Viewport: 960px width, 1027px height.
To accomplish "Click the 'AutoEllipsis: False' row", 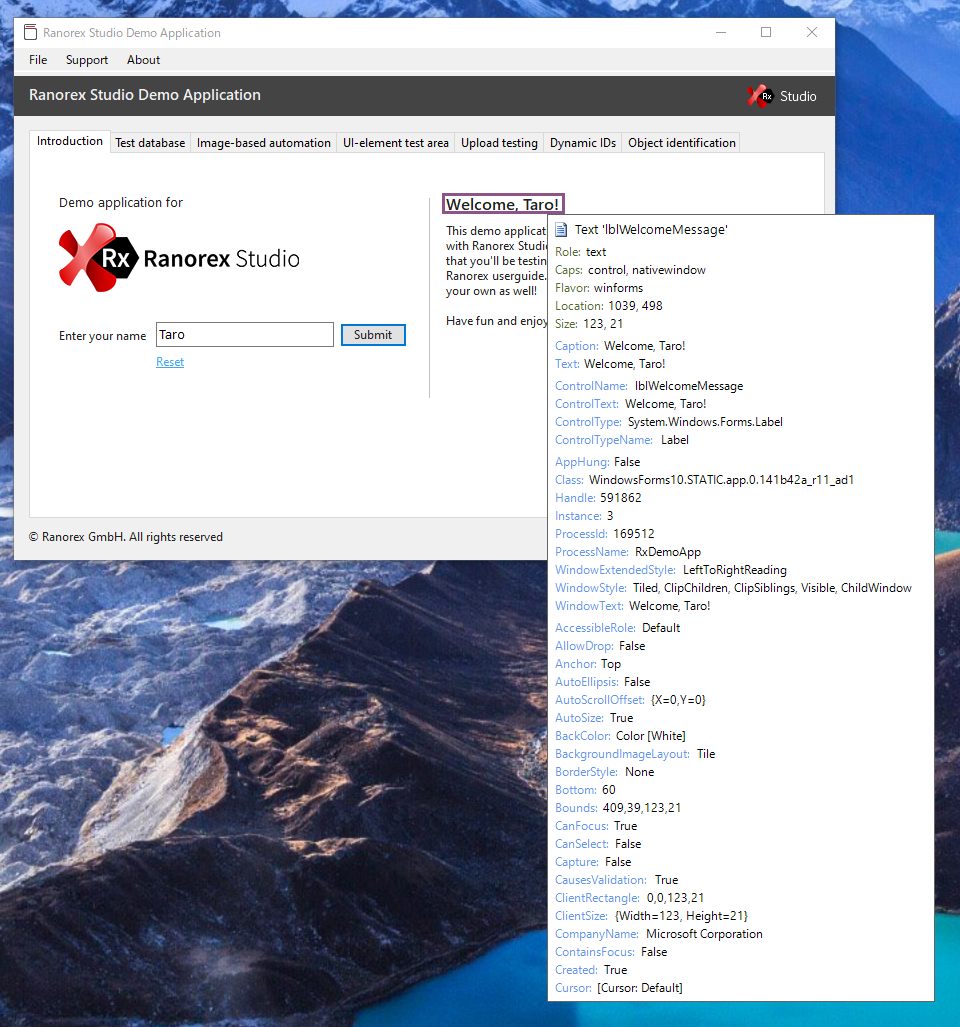I will [602, 682].
